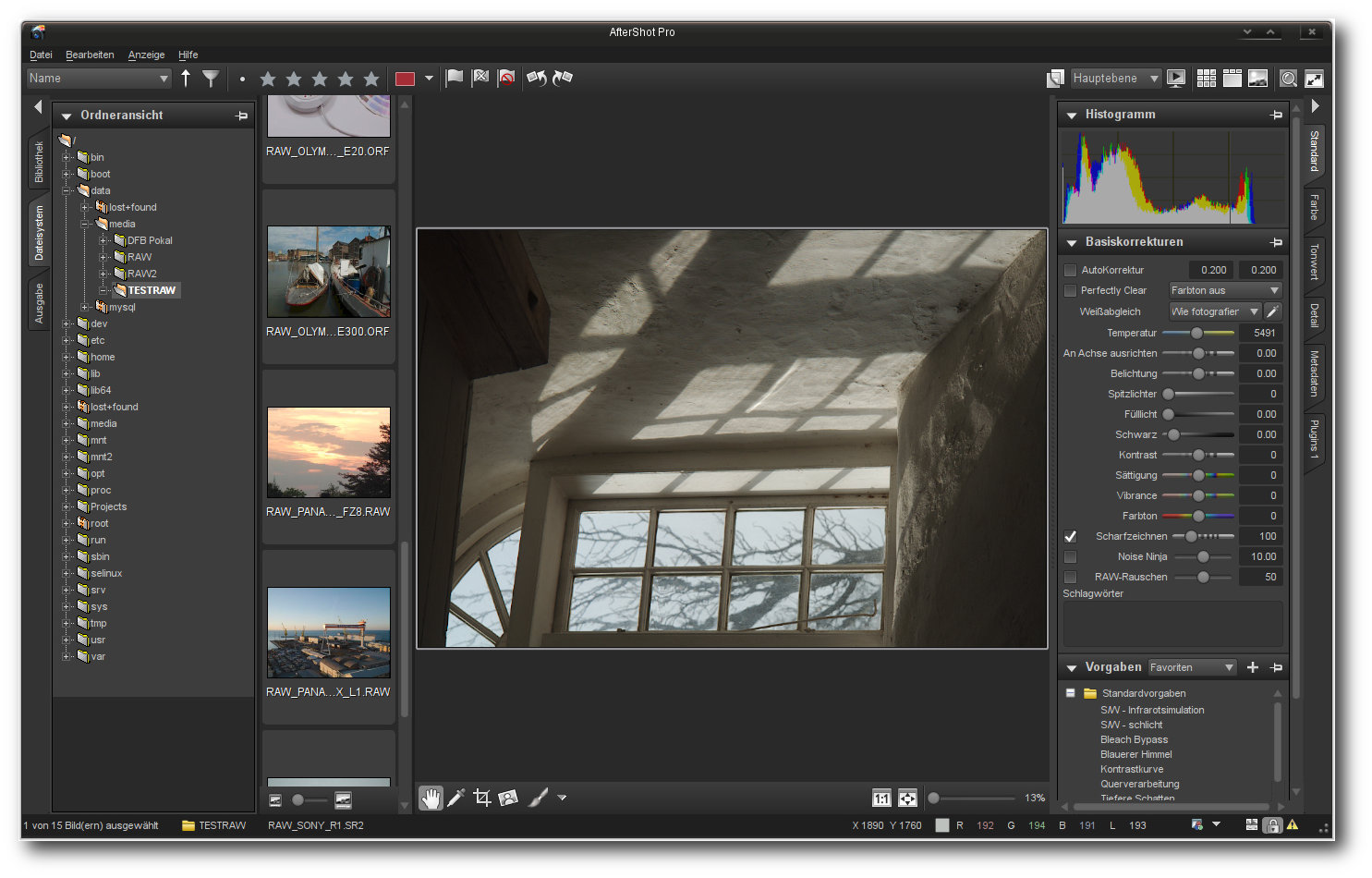Collapse the Standardvorgaben folder
Image resolution: width=1372 pixels, height=878 pixels.
click(x=1070, y=693)
